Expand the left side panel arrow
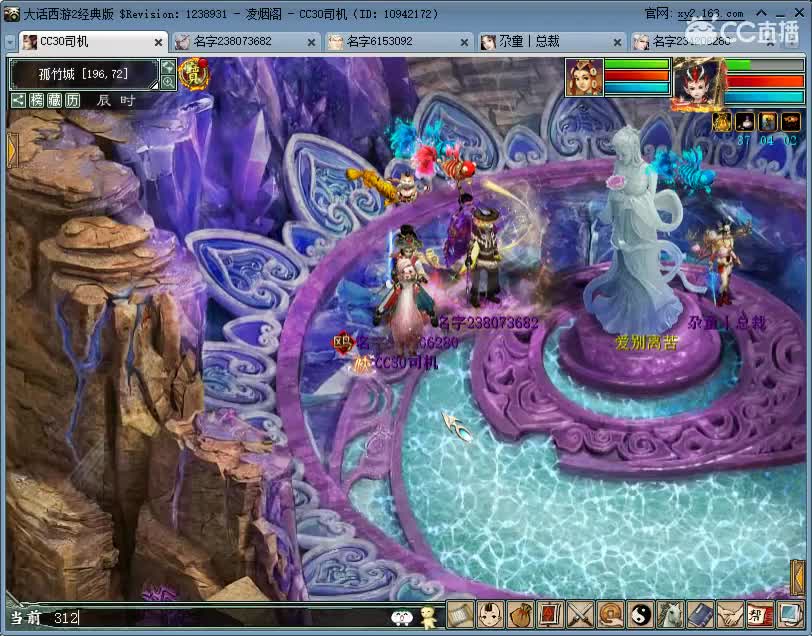This screenshot has width=812, height=636. tap(12, 150)
